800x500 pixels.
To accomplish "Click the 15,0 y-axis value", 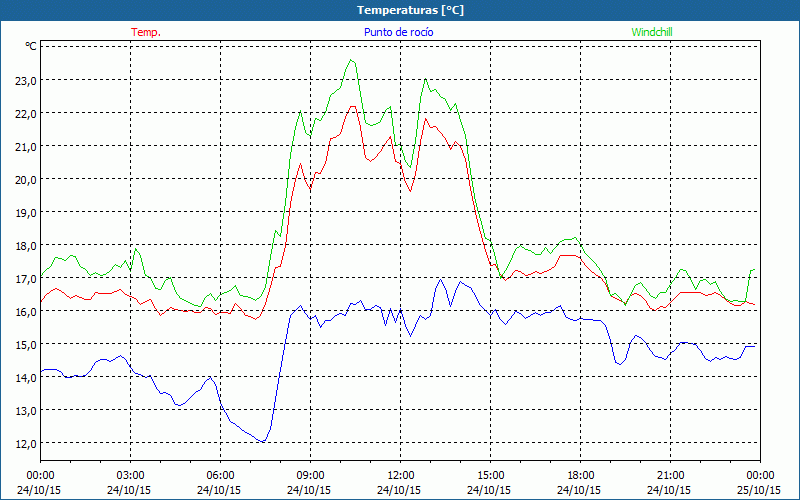I will click(x=27, y=345).
